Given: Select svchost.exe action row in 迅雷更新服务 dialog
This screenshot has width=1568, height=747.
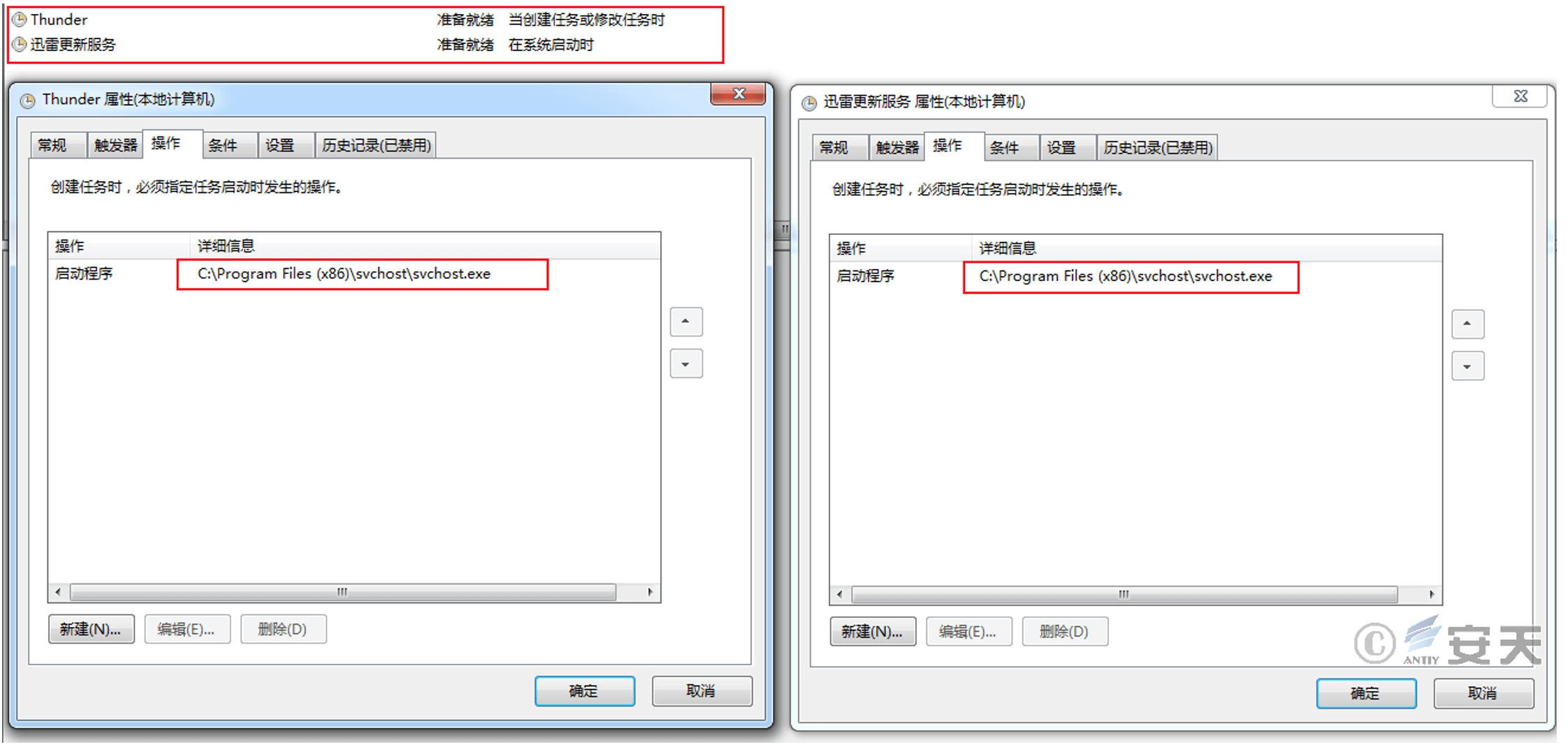Looking at the screenshot, I should pos(1136,276).
